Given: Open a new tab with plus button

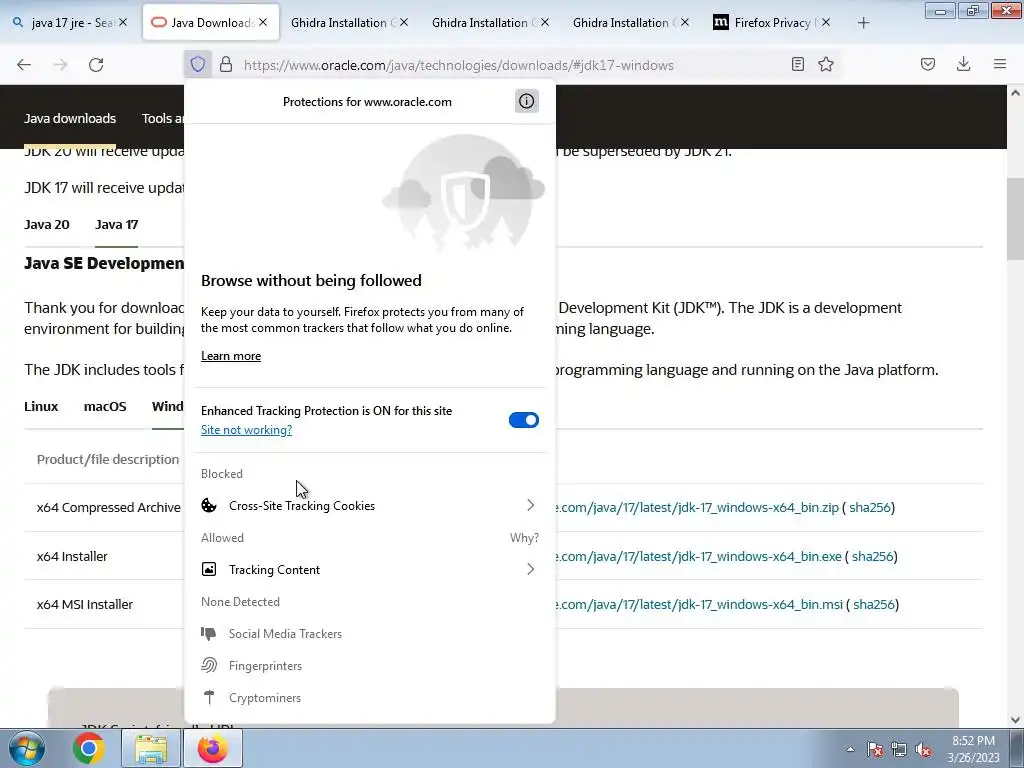Looking at the screenshot, I should coord(863,23).
